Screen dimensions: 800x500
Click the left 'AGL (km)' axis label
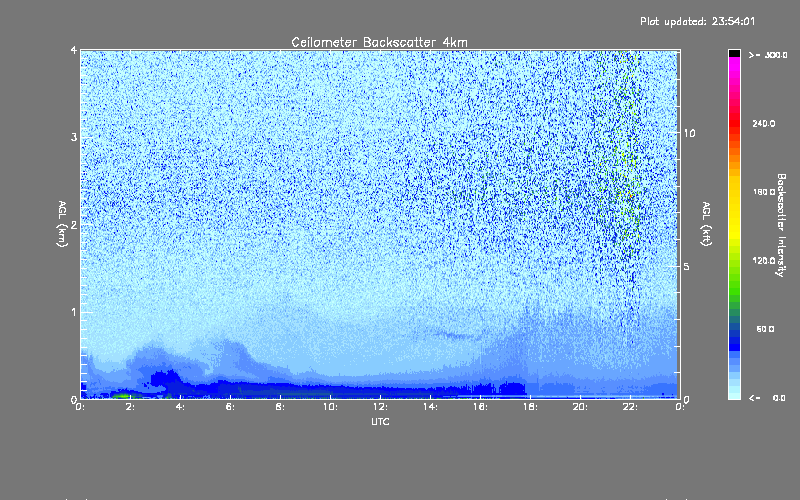62,224
